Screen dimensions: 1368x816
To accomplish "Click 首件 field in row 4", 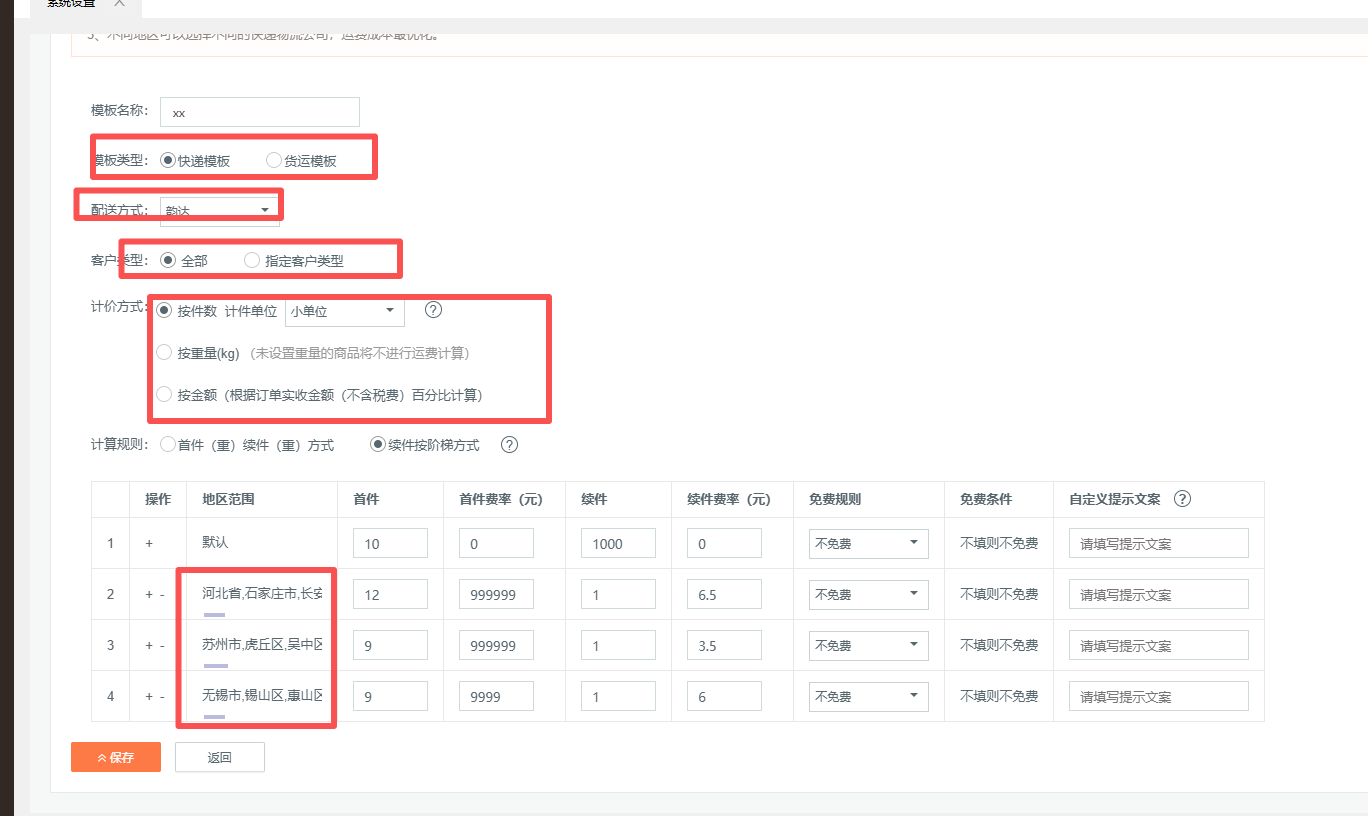I will (390, 697).
